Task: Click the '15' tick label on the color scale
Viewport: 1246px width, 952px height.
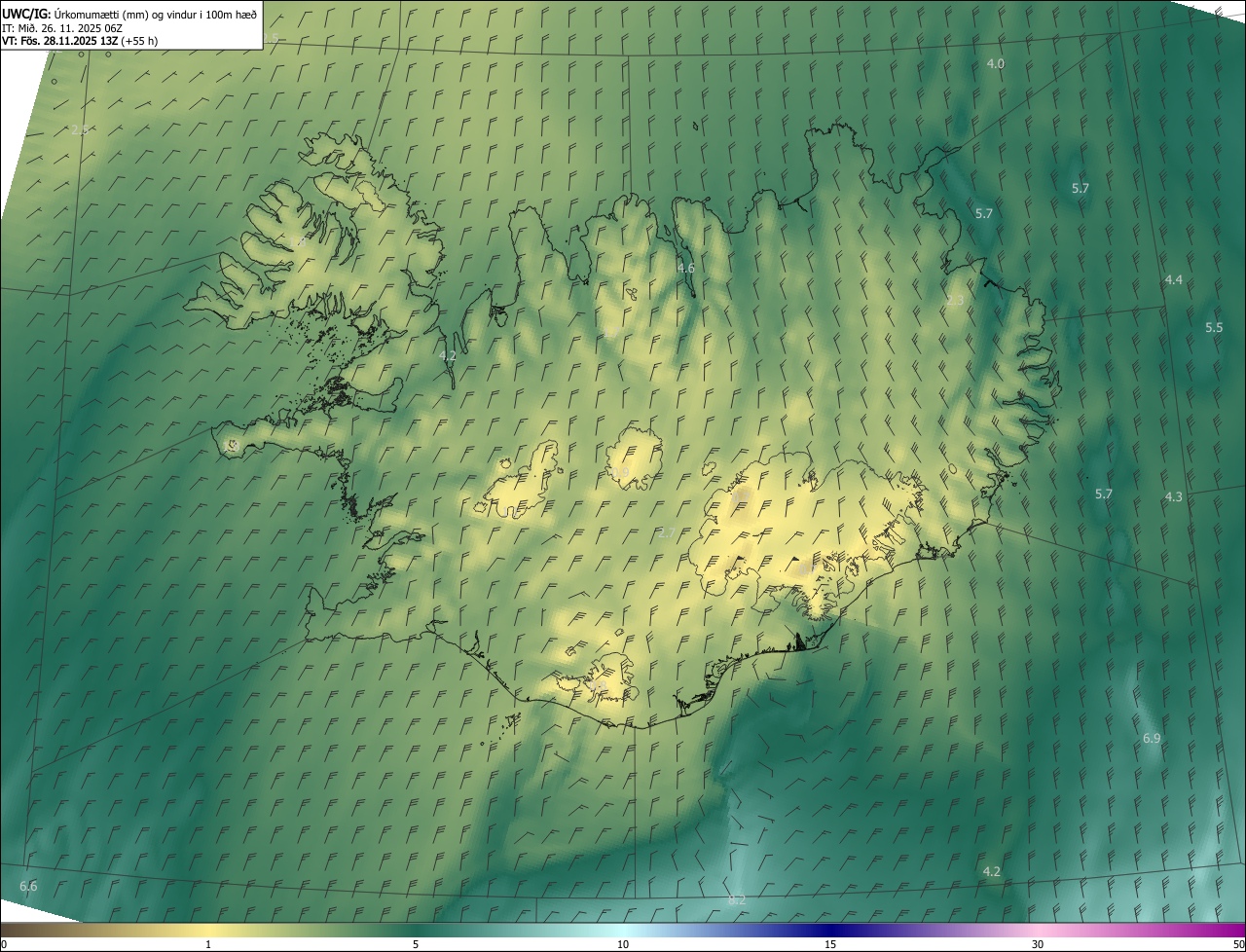Action: coord(830,944)
